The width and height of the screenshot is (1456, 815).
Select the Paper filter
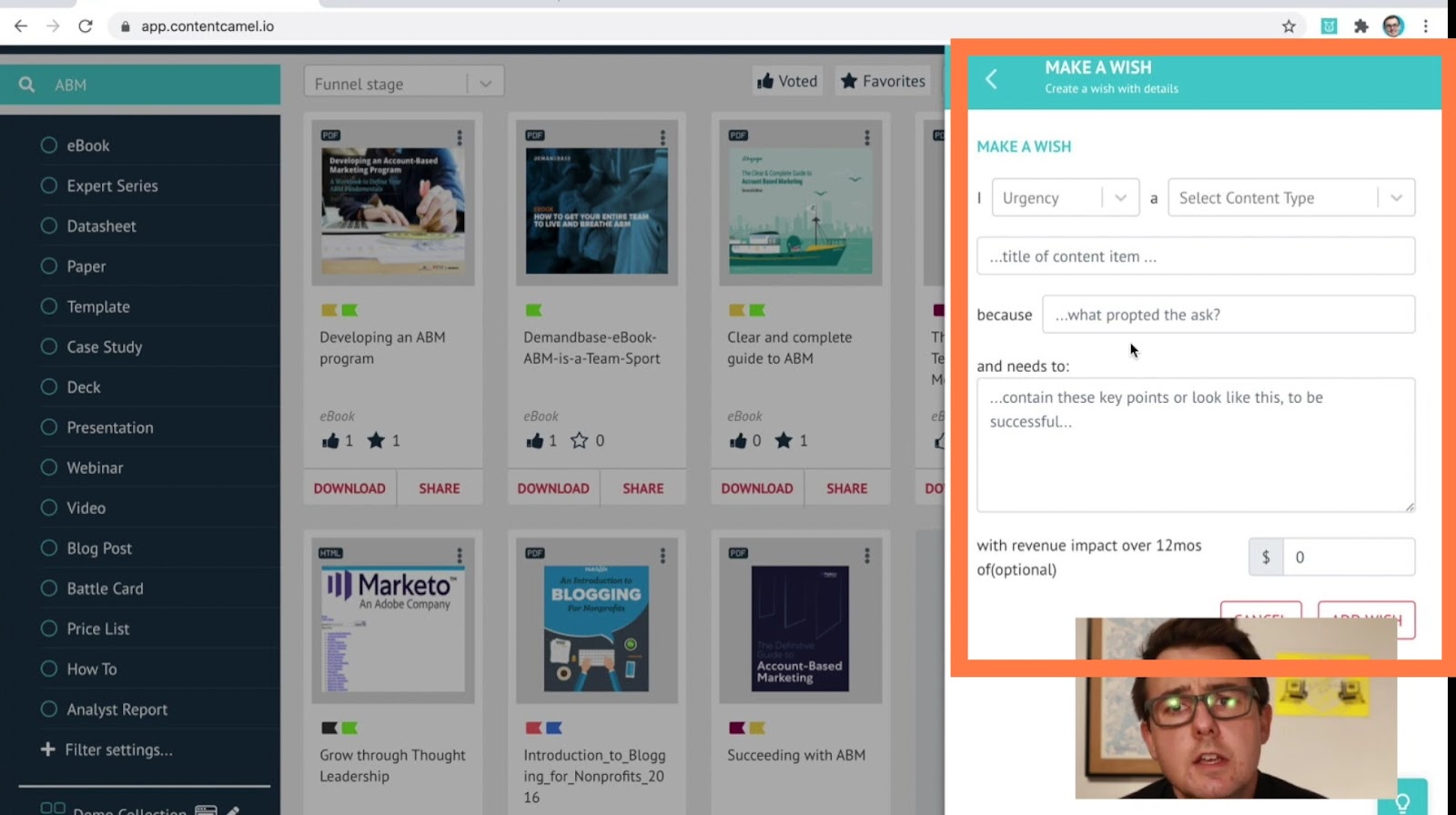click(49, 266)
